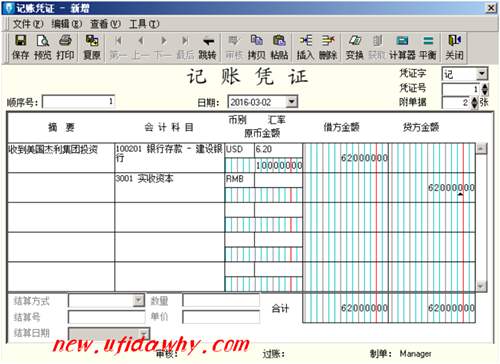Image resolution: width=500 pixels, height=364 pixels.
Task: Click the exchange rate cell 6.20
Action: pyautogui.click(x=278, y=150)
